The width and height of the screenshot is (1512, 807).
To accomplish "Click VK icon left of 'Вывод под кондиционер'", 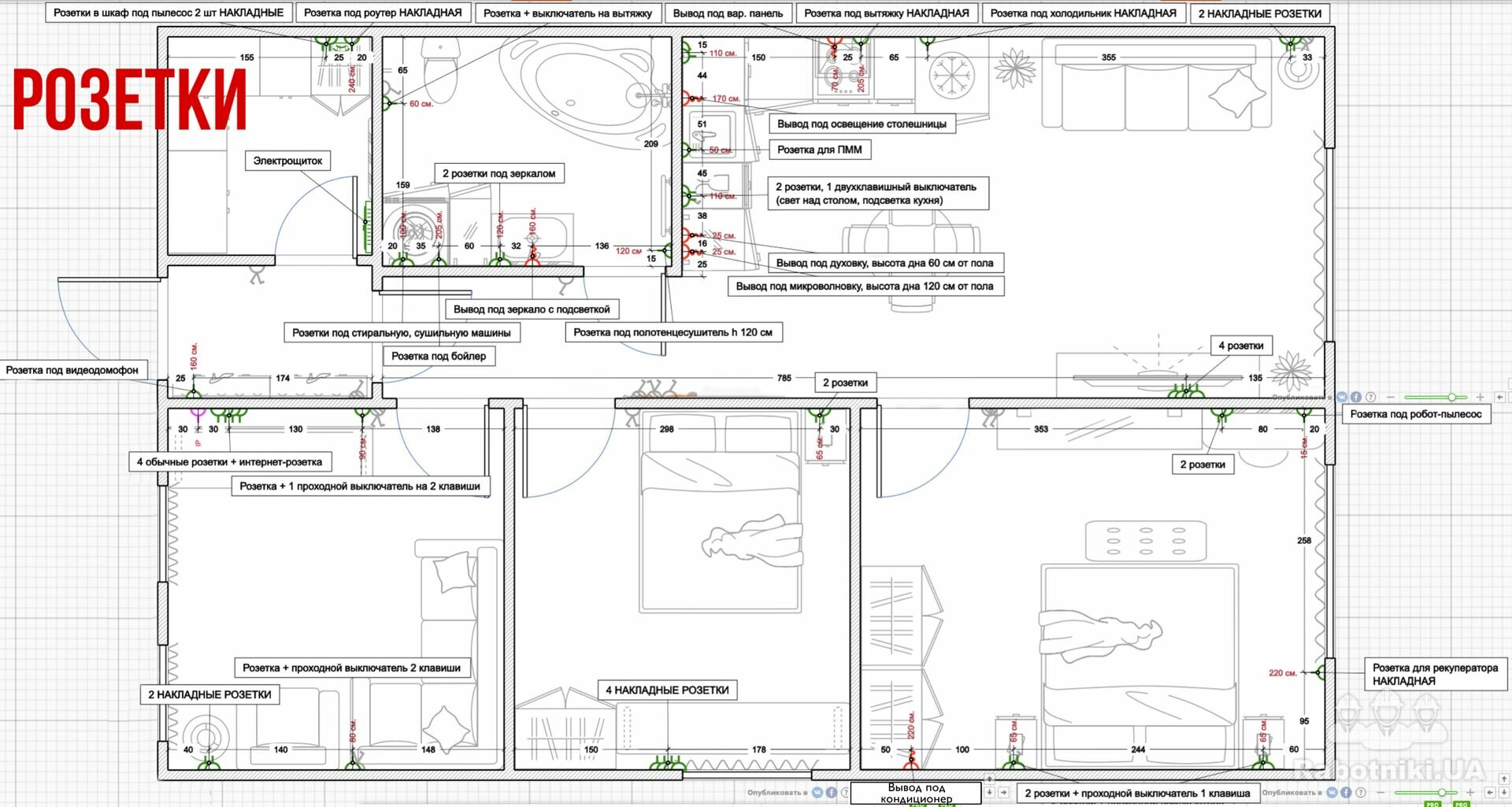I will tap(817, 792).
